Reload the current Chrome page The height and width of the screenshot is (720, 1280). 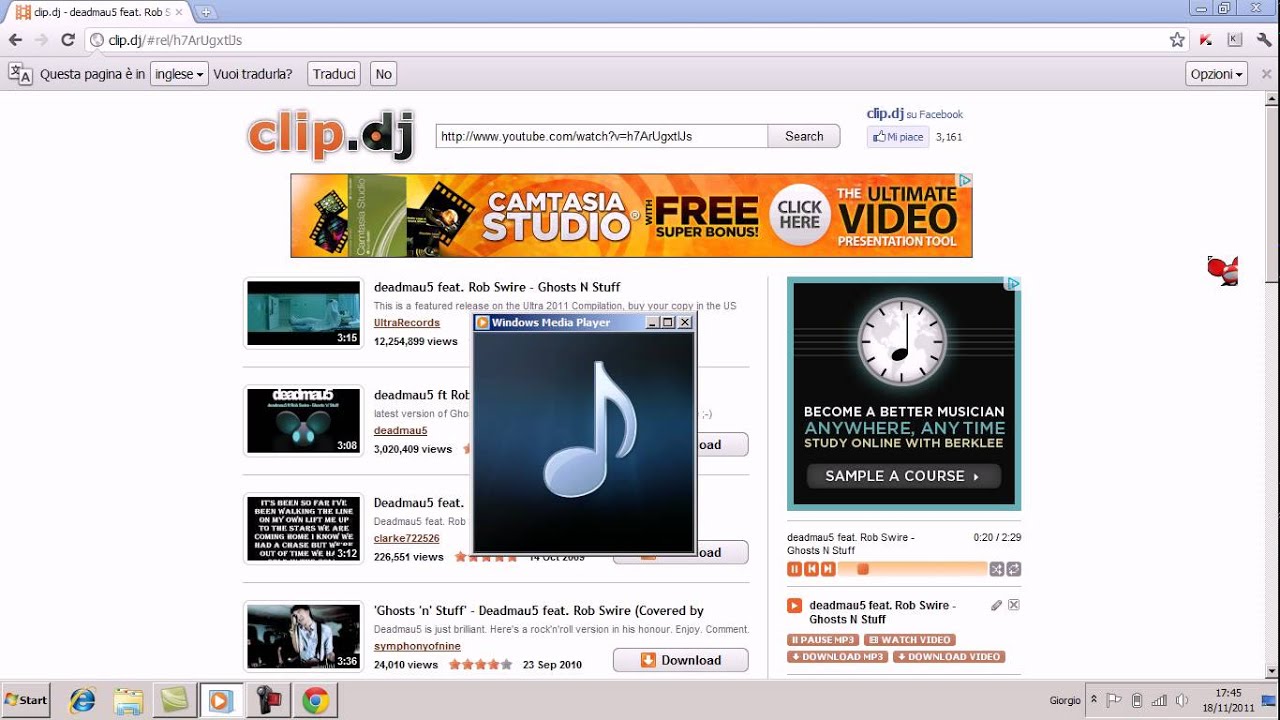pos(68,40)
